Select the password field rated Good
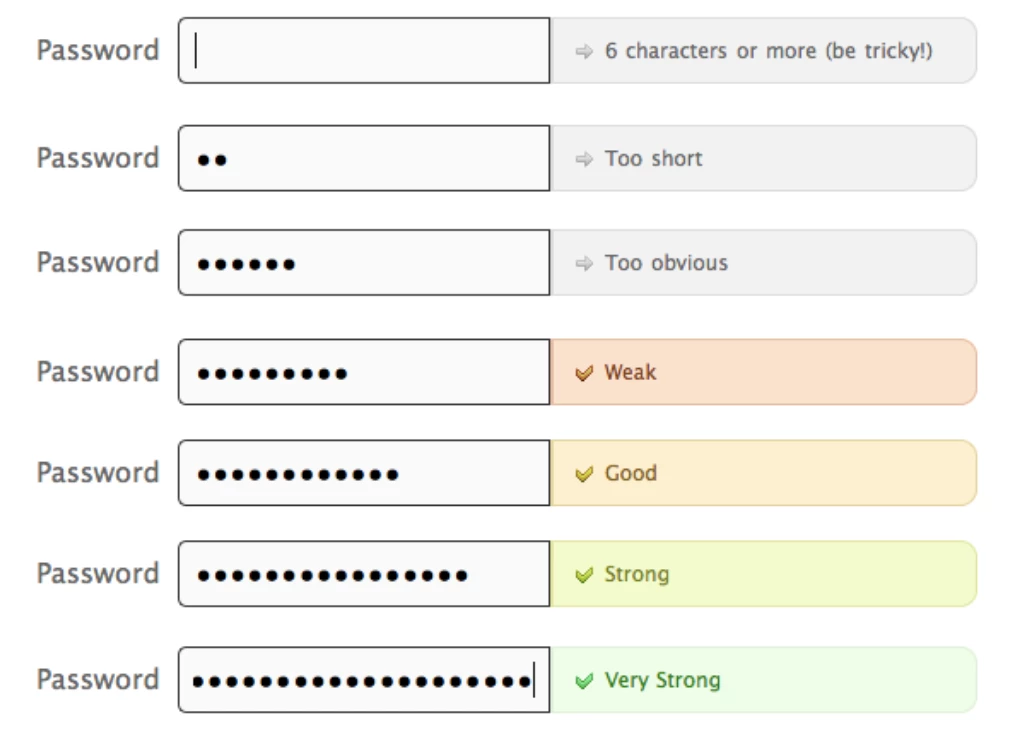1022x738 pixels. (364, 473)
